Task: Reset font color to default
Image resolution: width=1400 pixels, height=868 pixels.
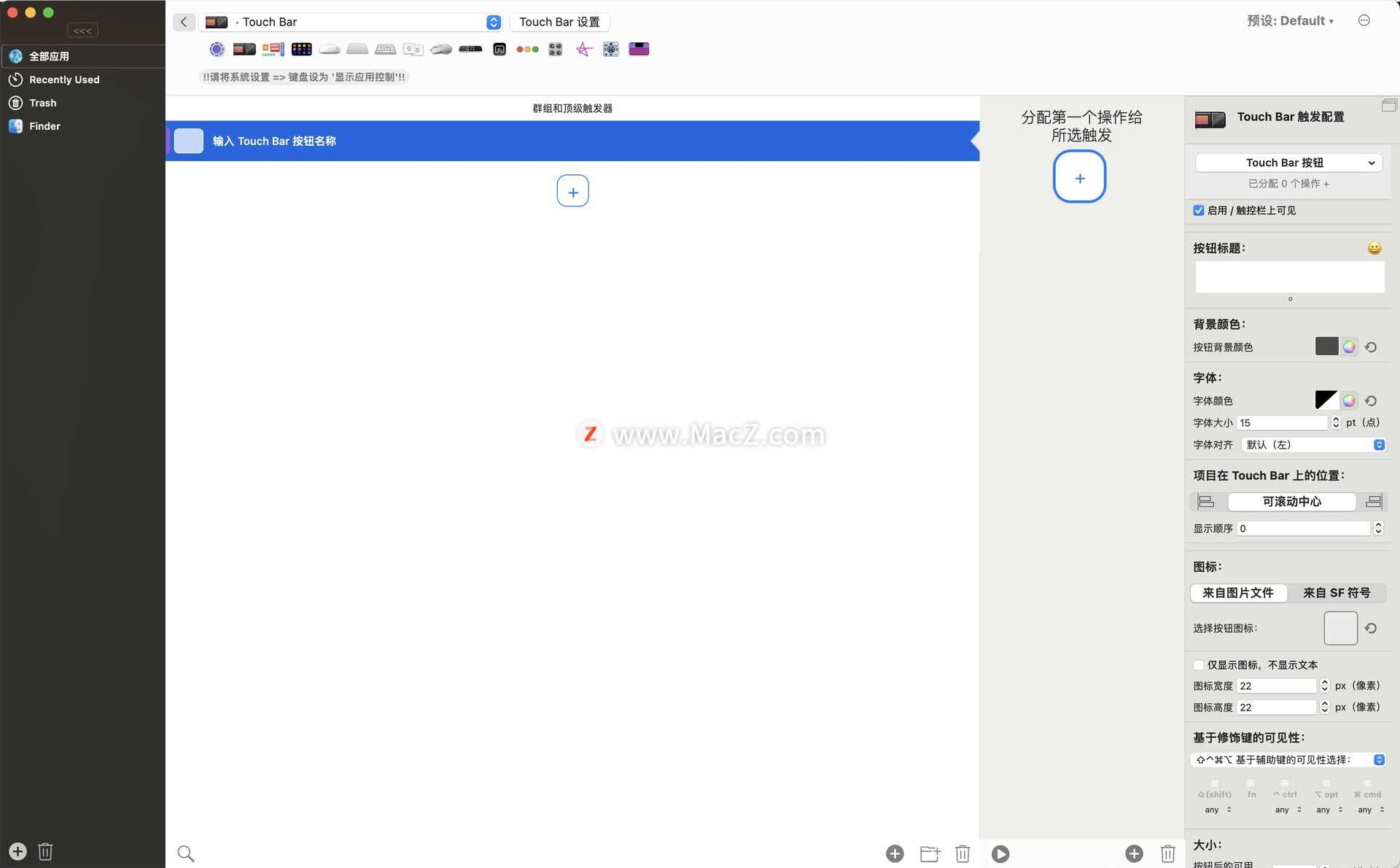Action: 1371,400
